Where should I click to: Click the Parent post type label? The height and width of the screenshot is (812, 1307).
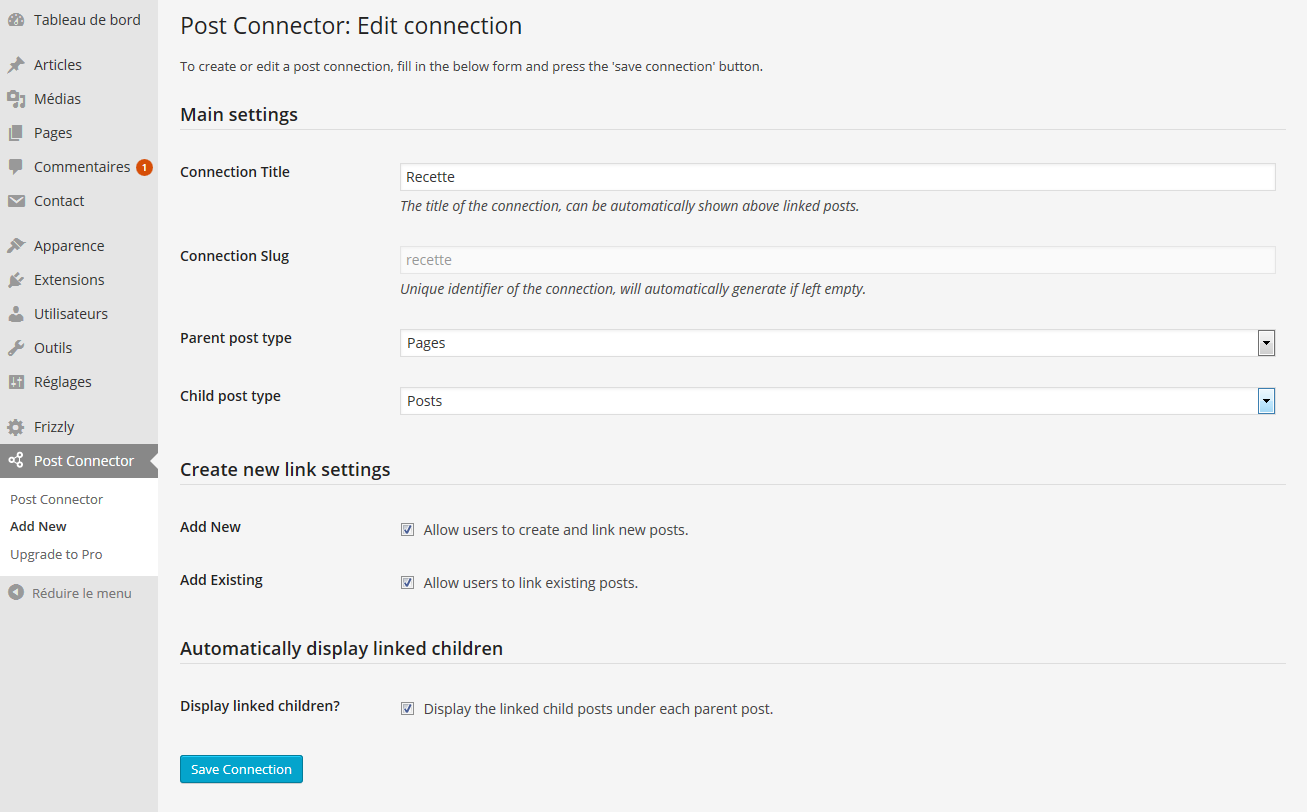pyautogui.click(x=236, y=338)
